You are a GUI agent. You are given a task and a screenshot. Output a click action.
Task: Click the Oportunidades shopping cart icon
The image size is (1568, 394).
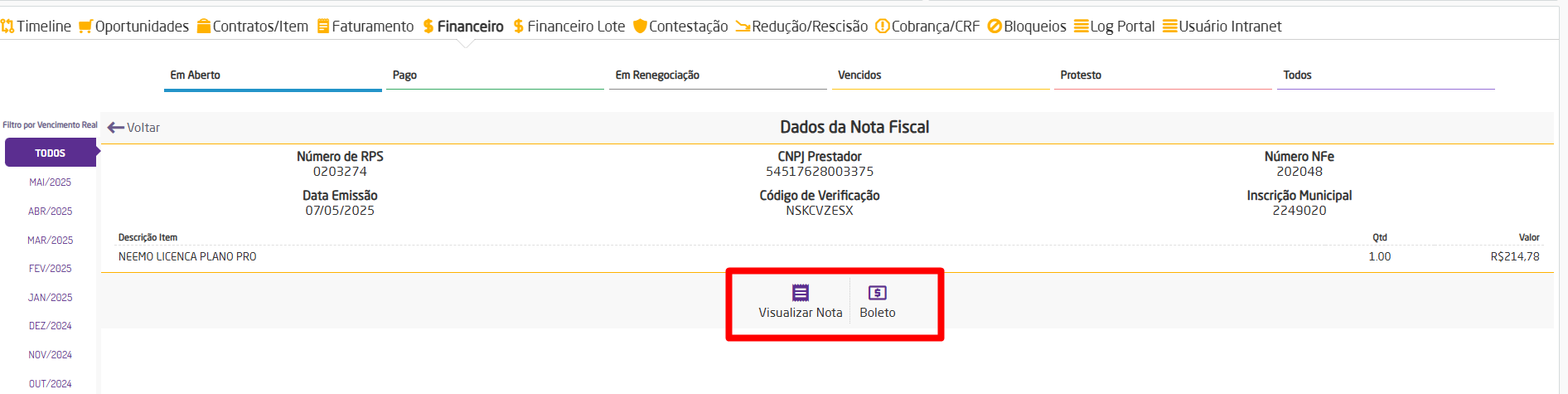click(85, 27)
